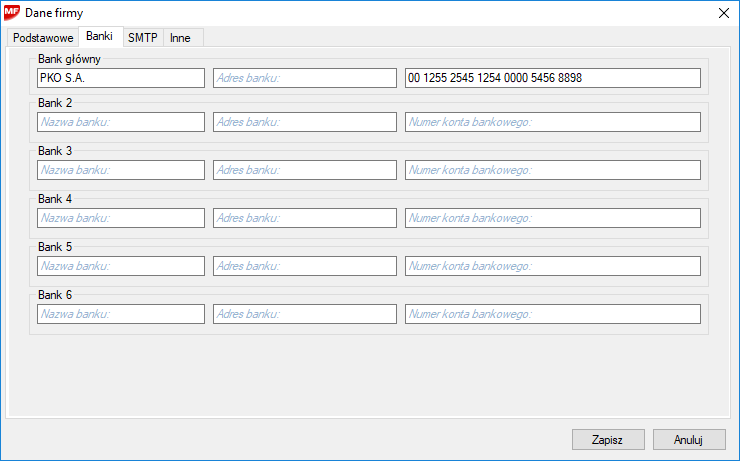This screenshot has height=461, width=740.
Task: Select the Bank 2 name field
Action: tap(120, 122)
